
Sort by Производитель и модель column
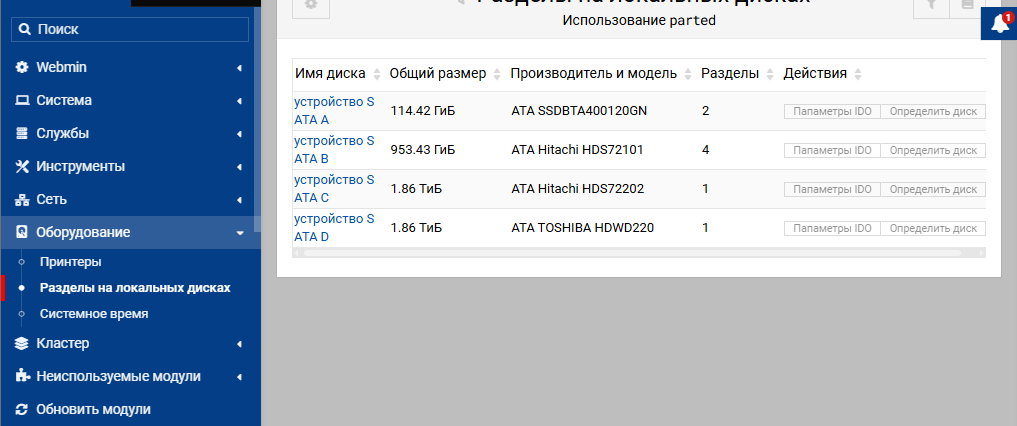click(x=593, y=74)
